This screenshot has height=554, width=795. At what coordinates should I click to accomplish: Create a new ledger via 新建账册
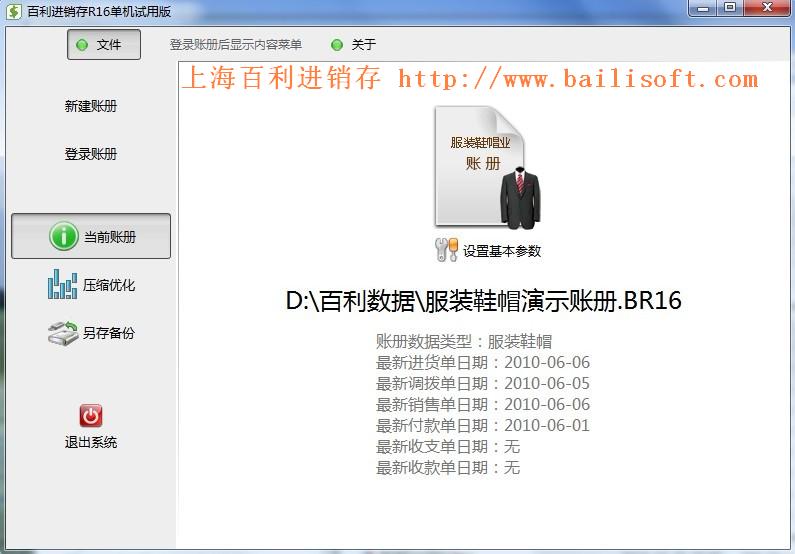click(x=91, y=106)
